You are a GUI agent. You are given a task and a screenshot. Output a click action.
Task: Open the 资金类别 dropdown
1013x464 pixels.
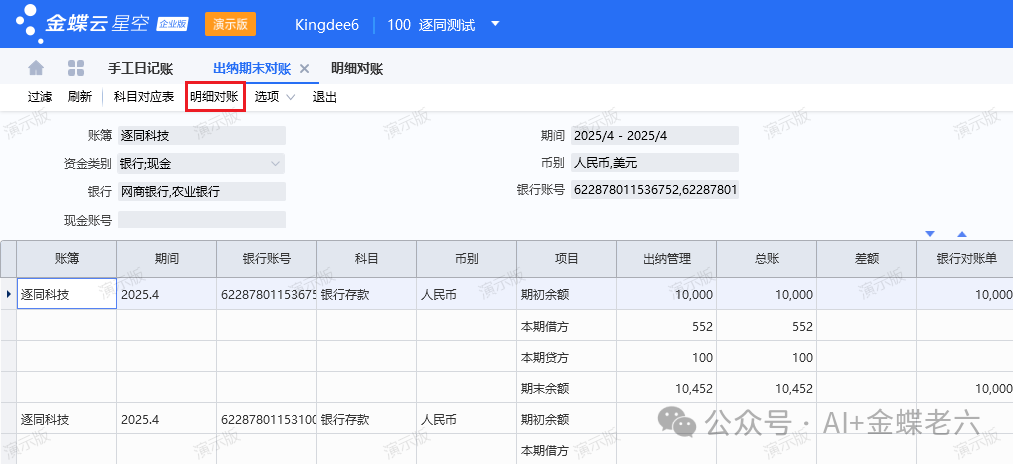(x=275, y=163)
